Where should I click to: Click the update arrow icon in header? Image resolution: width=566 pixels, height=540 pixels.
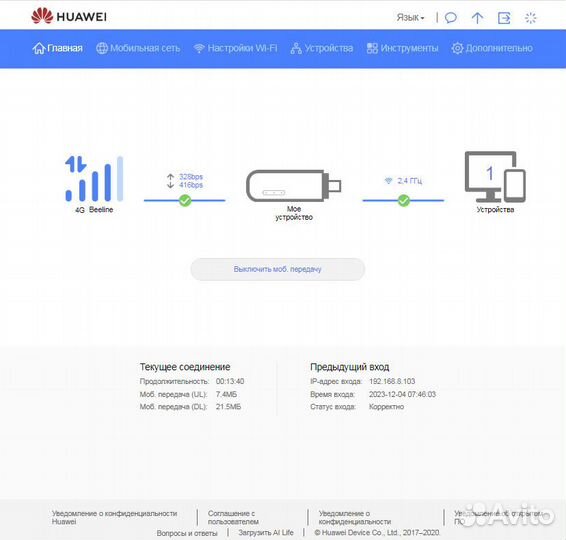pos(477,18)
